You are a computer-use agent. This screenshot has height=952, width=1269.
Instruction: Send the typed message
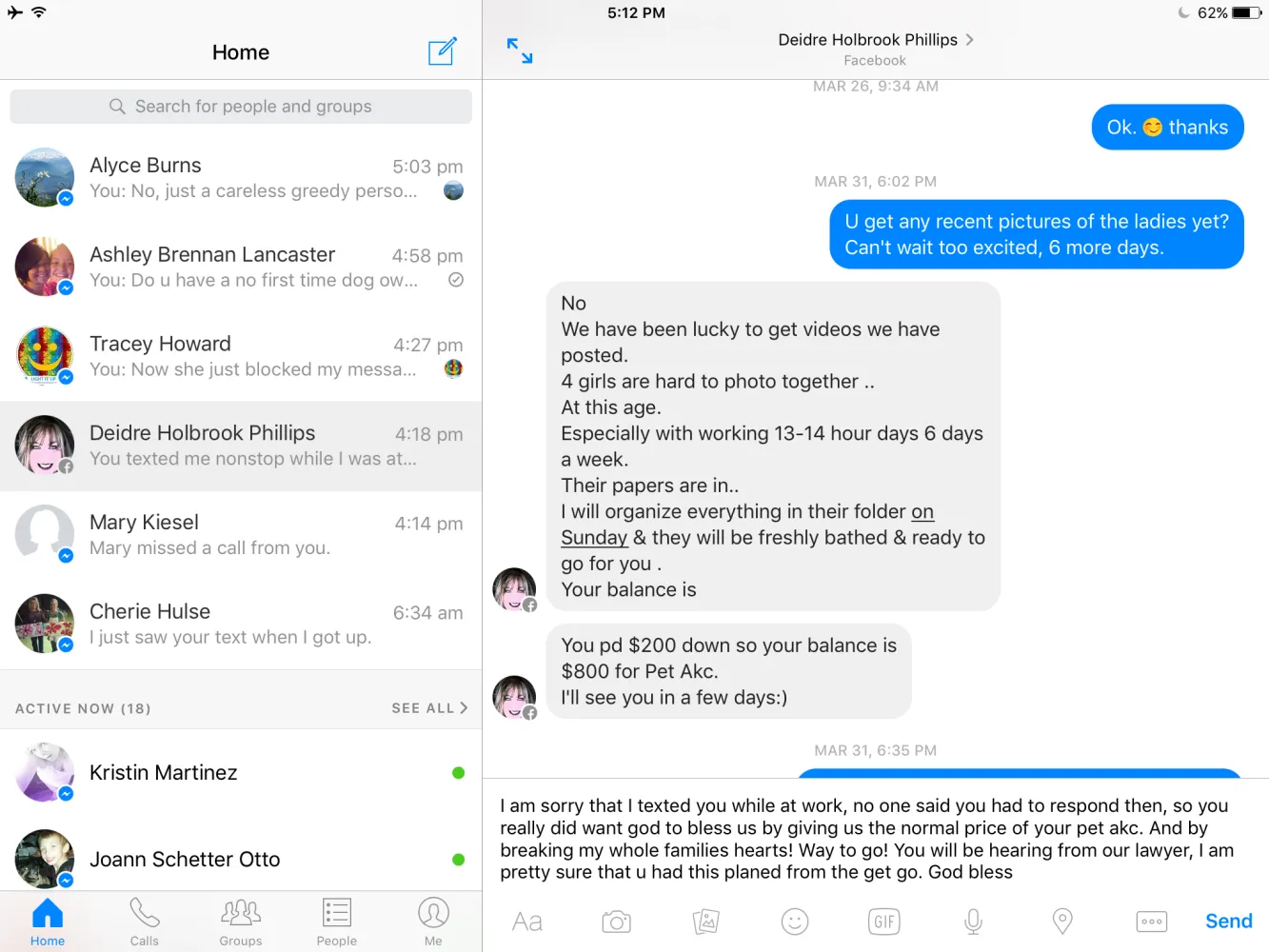click(x=1229, y=922)
